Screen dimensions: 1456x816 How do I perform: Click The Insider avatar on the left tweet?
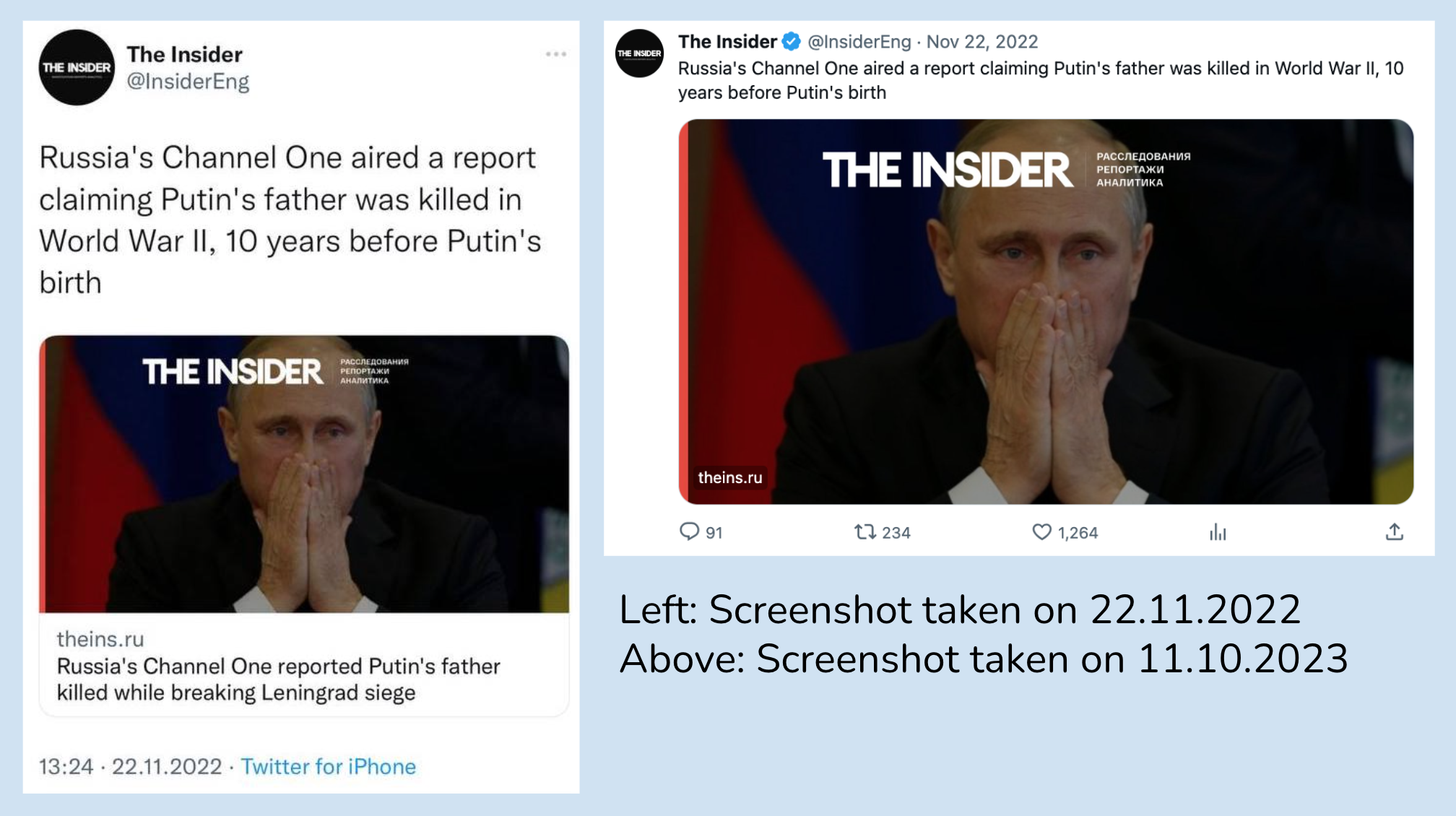pos(77,68)
